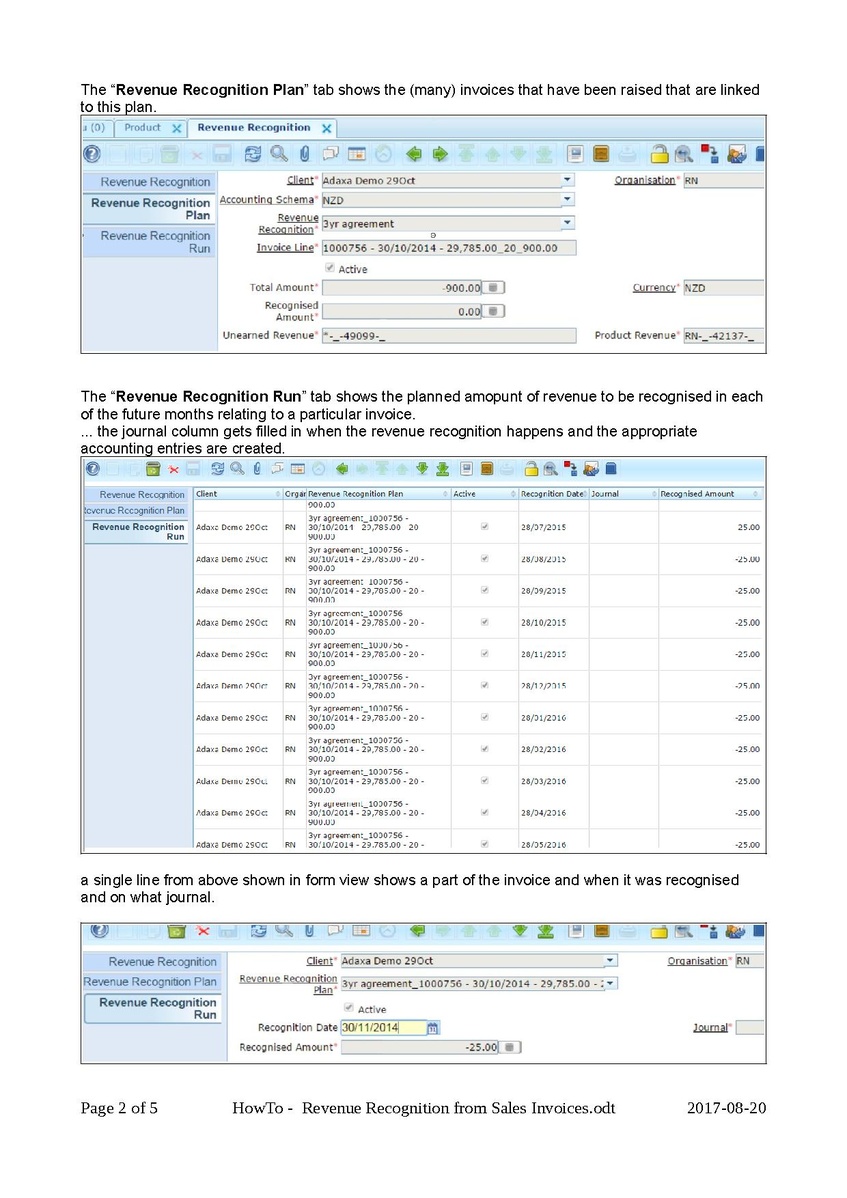Close the Product tab

pos(176,128)
